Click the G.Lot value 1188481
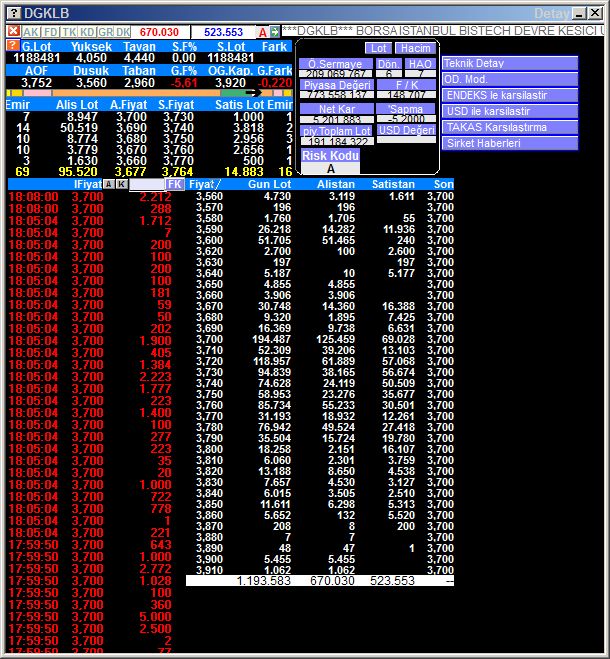The height and width of the screenshot is (659, 610). (x=37, y=58)
